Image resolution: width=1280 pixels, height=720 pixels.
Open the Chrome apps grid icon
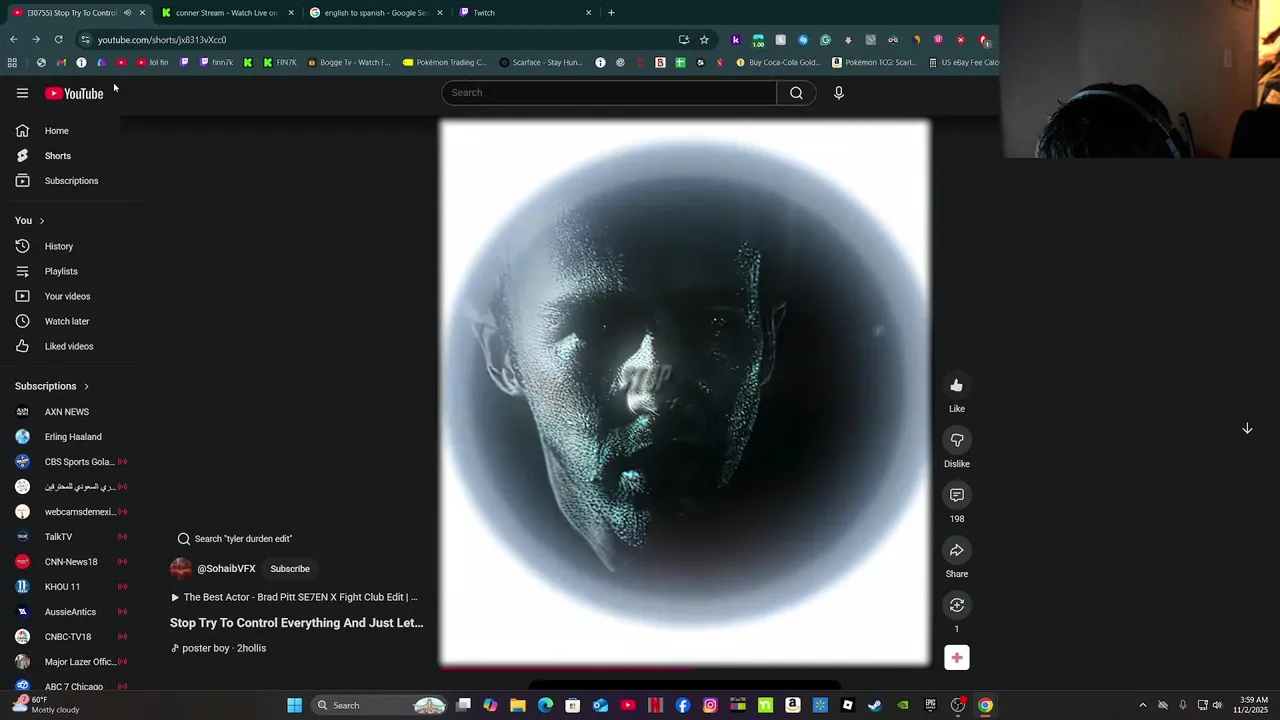click(12, 63)
